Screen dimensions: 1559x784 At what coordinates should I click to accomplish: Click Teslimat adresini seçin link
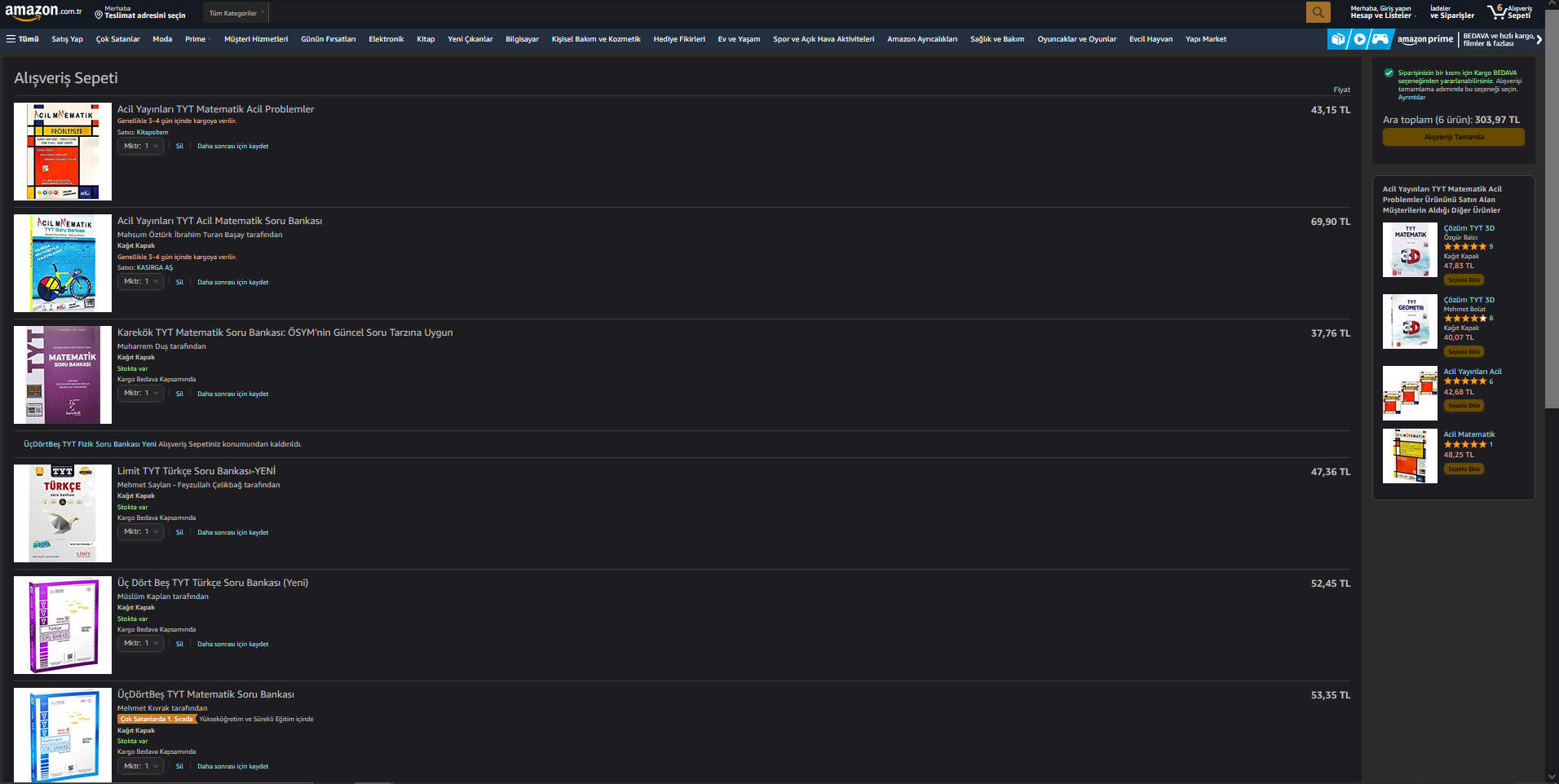click(x=145, y=15)
